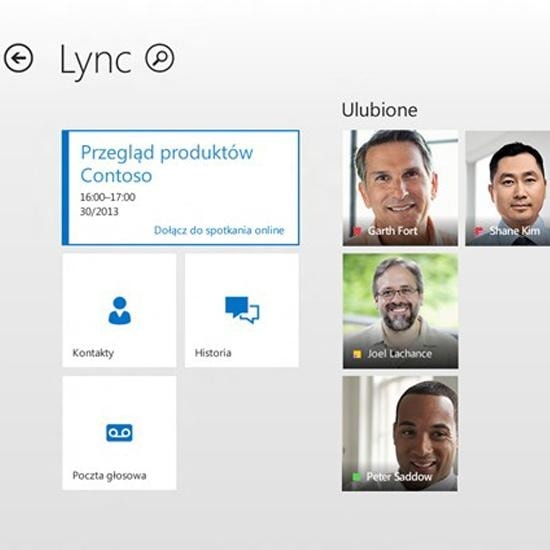The width and height of the screenshot is (550, 550).
Task: Click the Ulubione section heading
Action: coord(380,110)
